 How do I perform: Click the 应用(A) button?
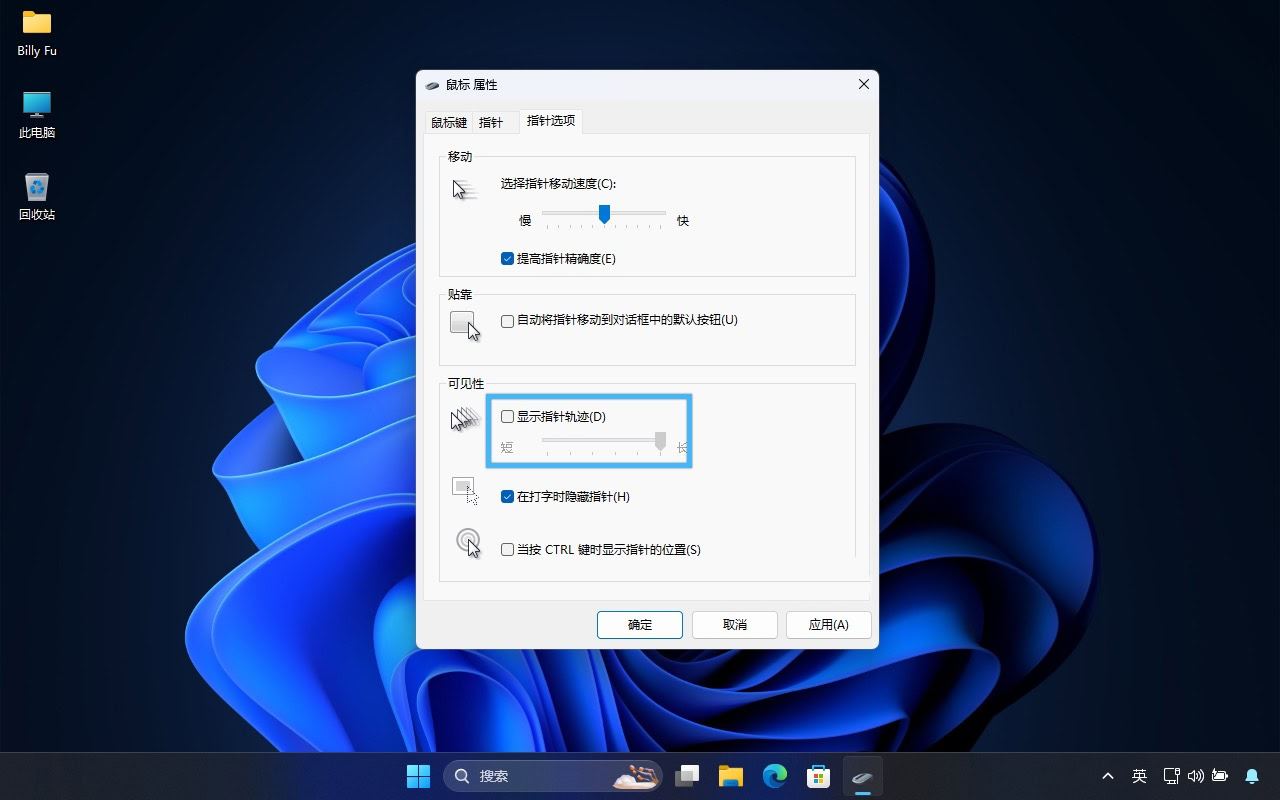828,625
